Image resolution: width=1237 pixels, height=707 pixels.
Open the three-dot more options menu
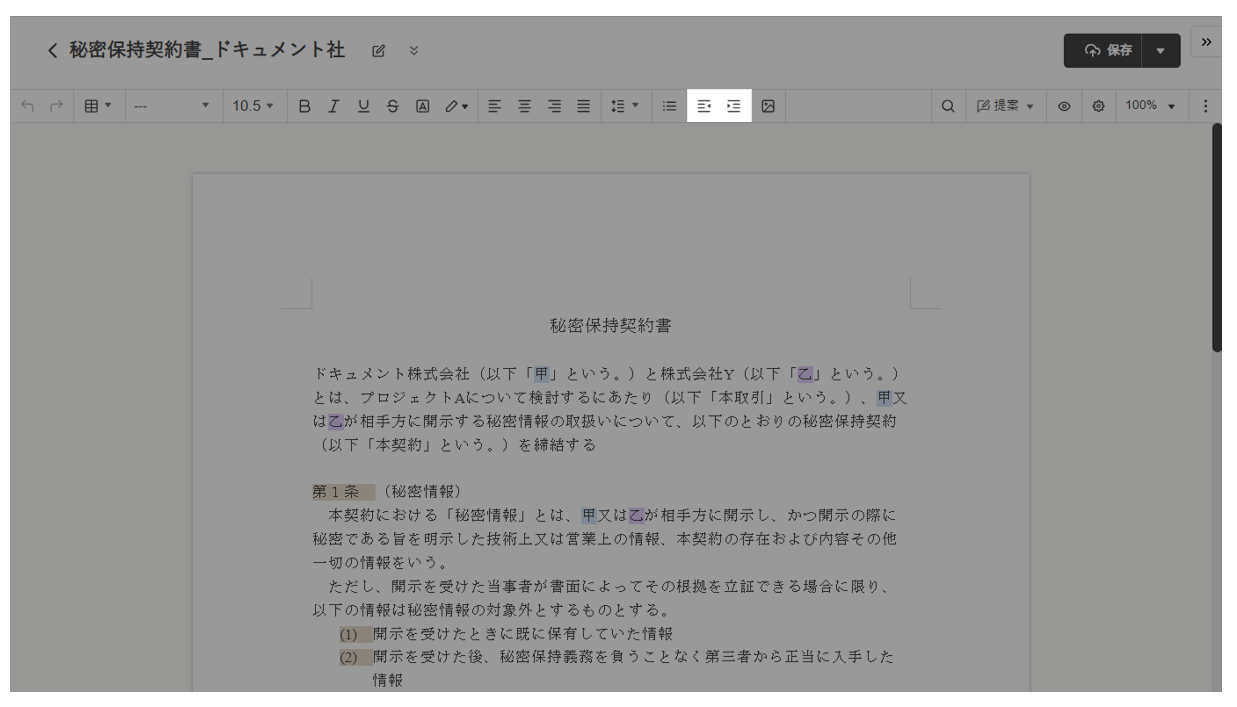click(x=1205, y=105)
